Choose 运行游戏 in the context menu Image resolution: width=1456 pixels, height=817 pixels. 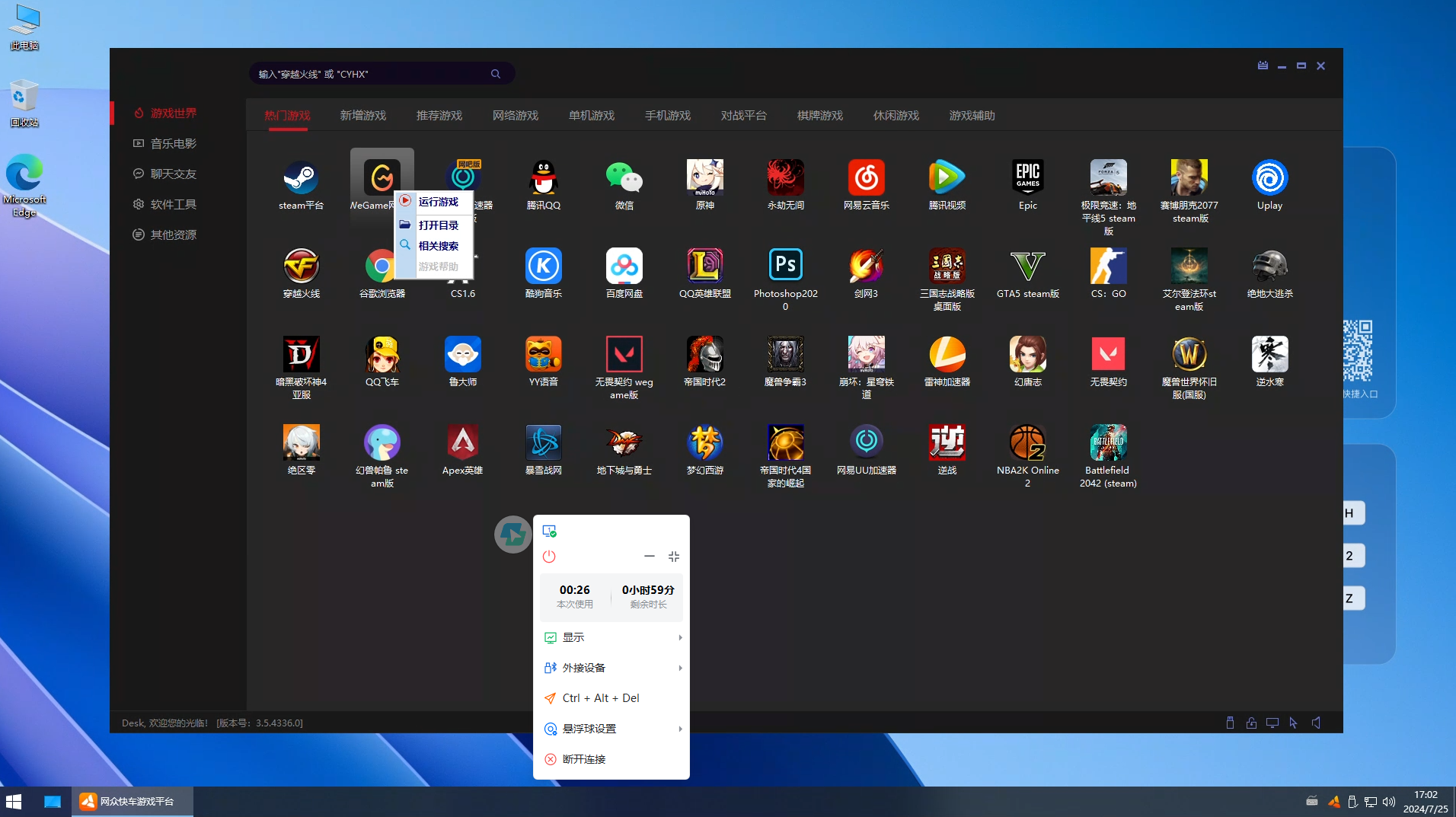[x=434, y=202]
